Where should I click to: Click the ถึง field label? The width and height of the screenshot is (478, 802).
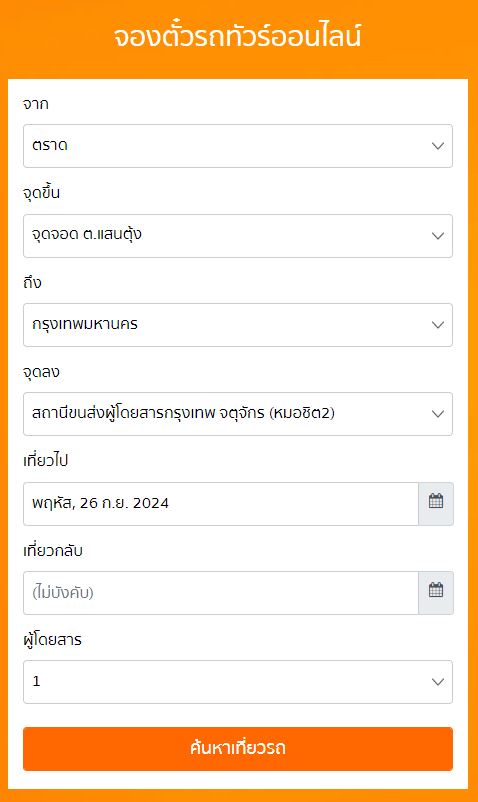(32, 282)
